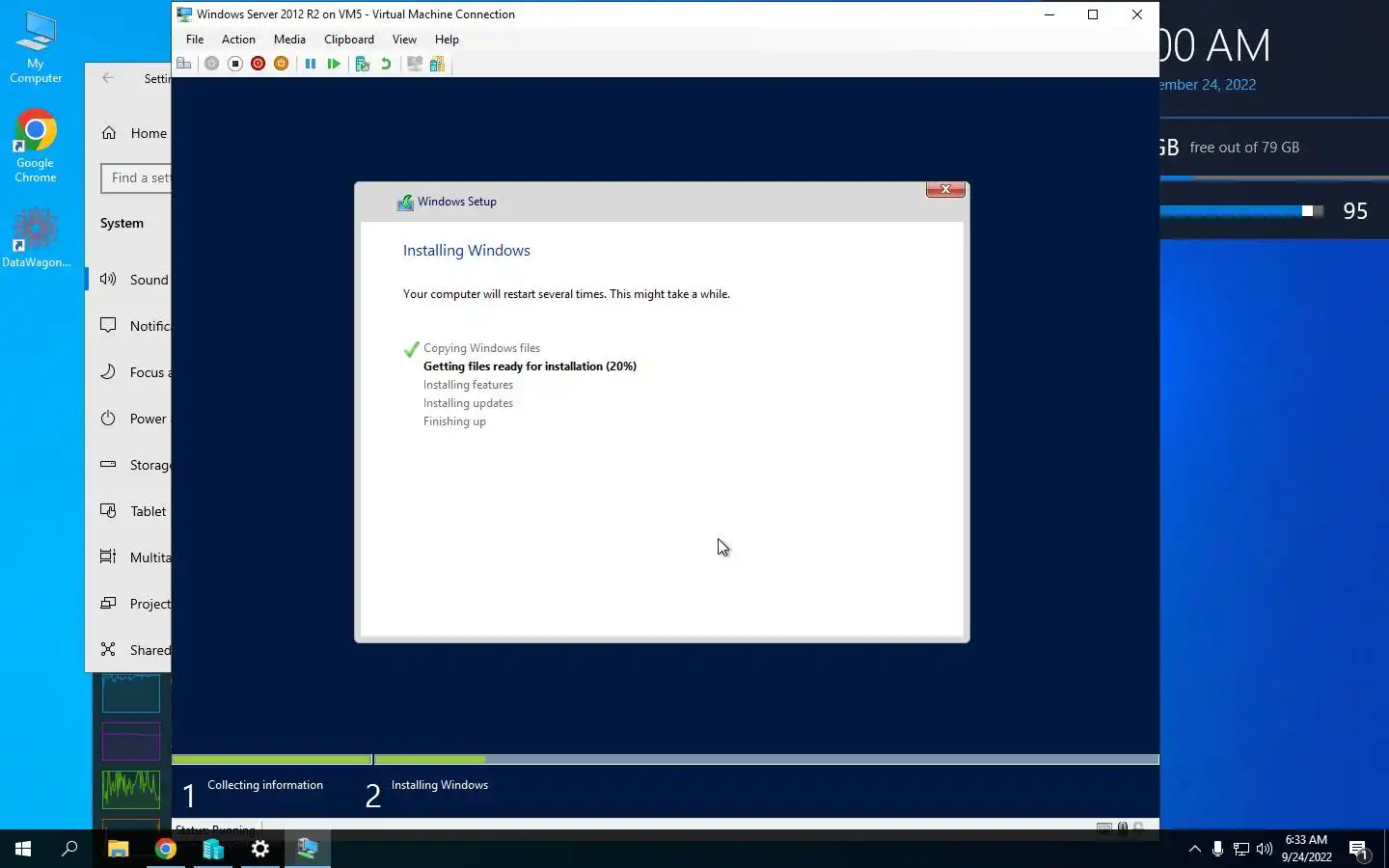Click the 'Installing Windows' heading
The image size is (1389, 868).
467,251
